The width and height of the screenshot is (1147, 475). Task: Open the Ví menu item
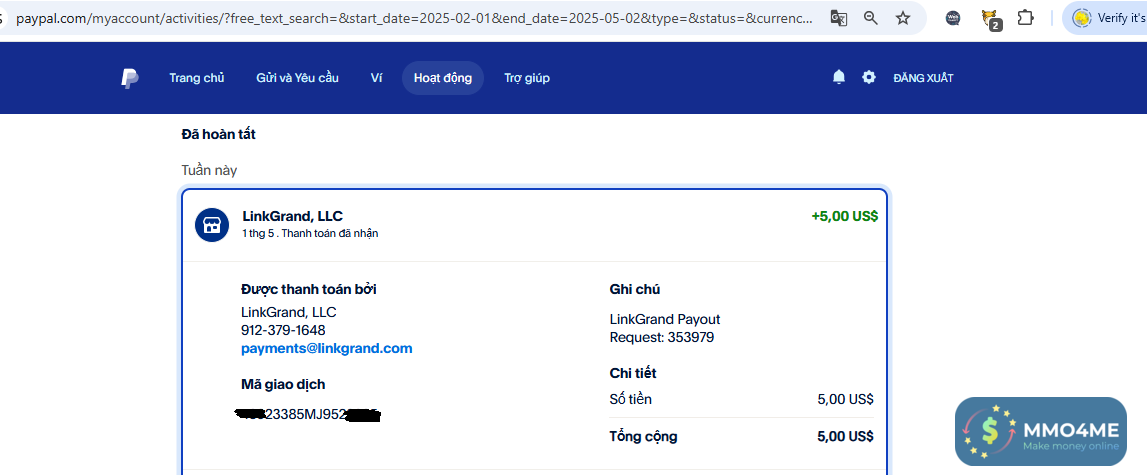(x=376, y=78)
